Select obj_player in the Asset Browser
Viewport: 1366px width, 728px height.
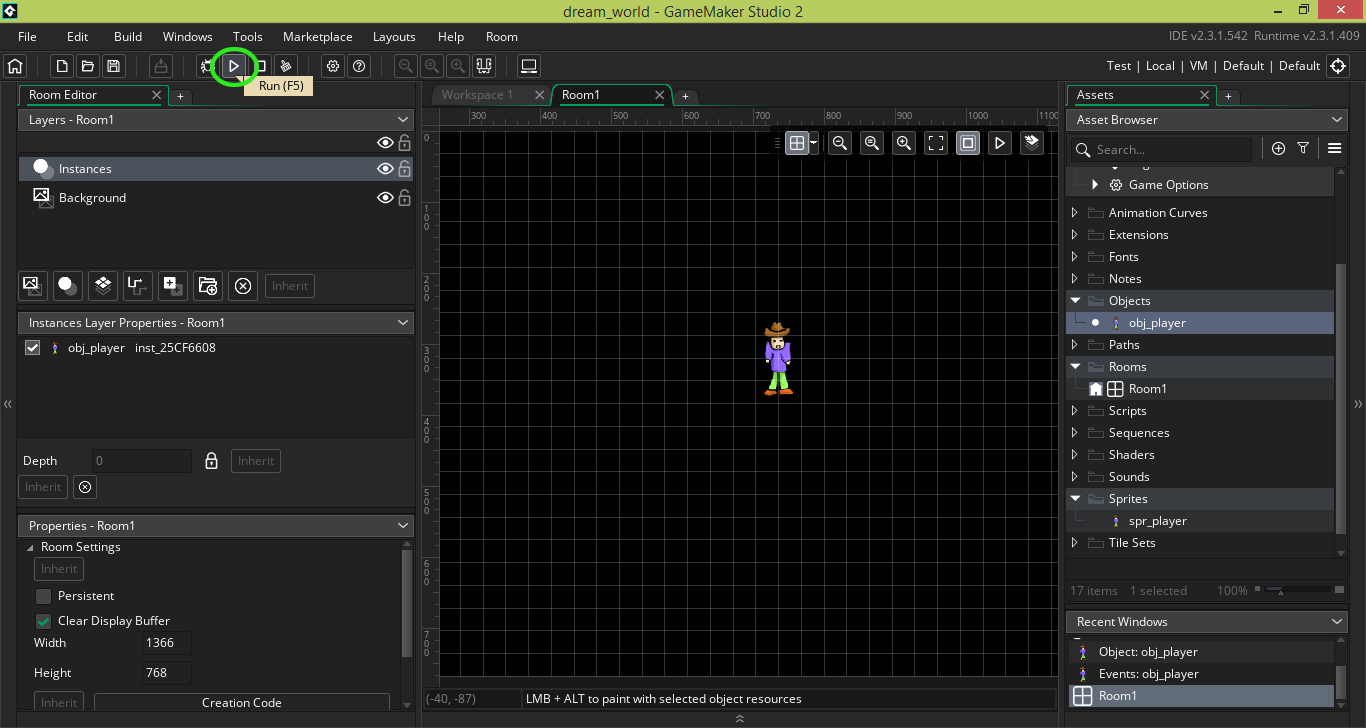(x=1157, y=323)
